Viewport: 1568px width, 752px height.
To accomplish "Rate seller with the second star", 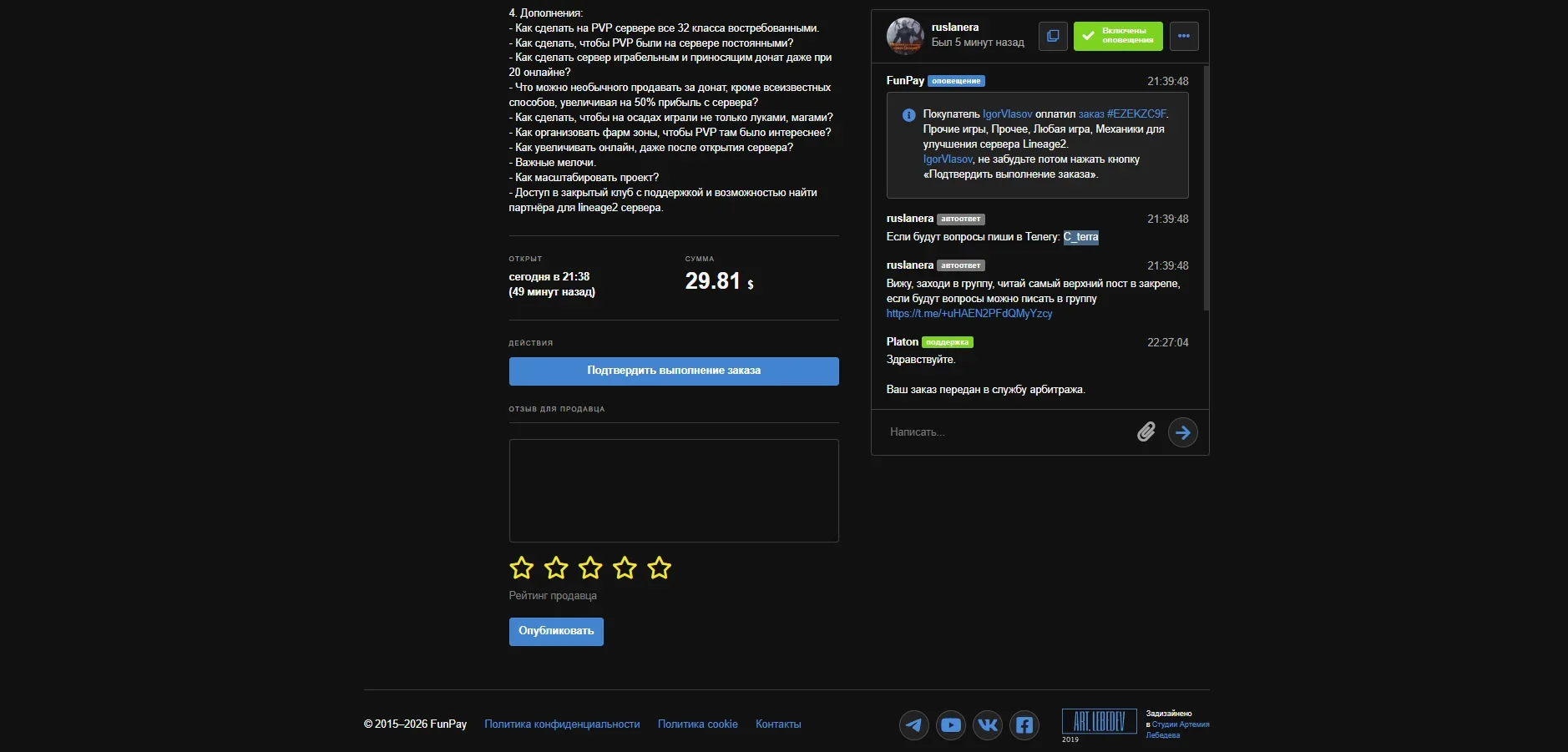I will [x=556, y=568].
